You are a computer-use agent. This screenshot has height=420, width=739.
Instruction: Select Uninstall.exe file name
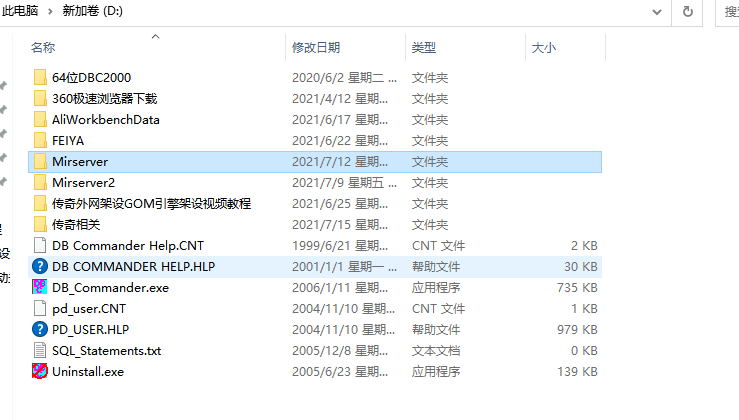click(88, 371)
